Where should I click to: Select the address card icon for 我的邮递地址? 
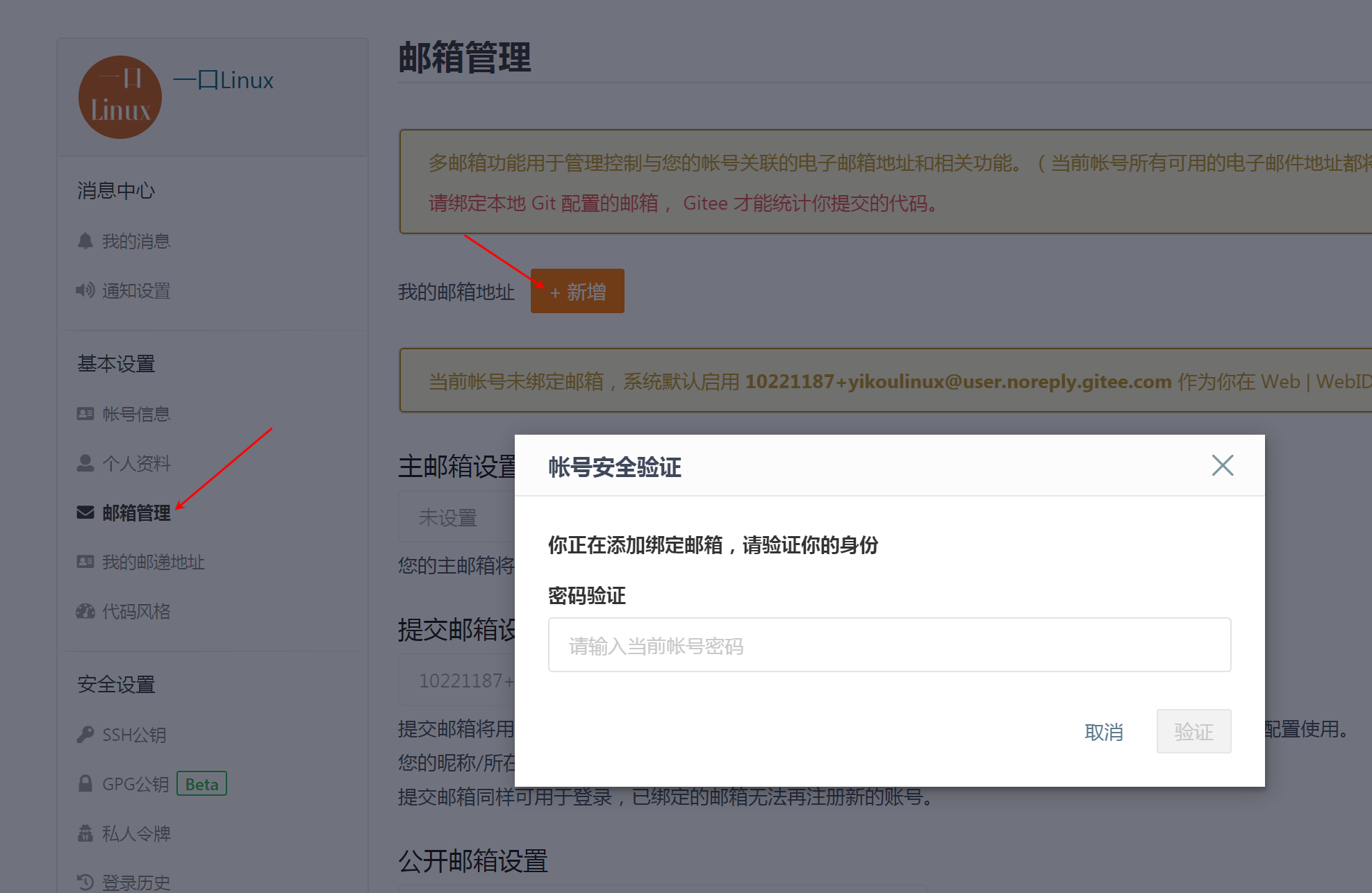pyautogui.click(x=85, y=562)
